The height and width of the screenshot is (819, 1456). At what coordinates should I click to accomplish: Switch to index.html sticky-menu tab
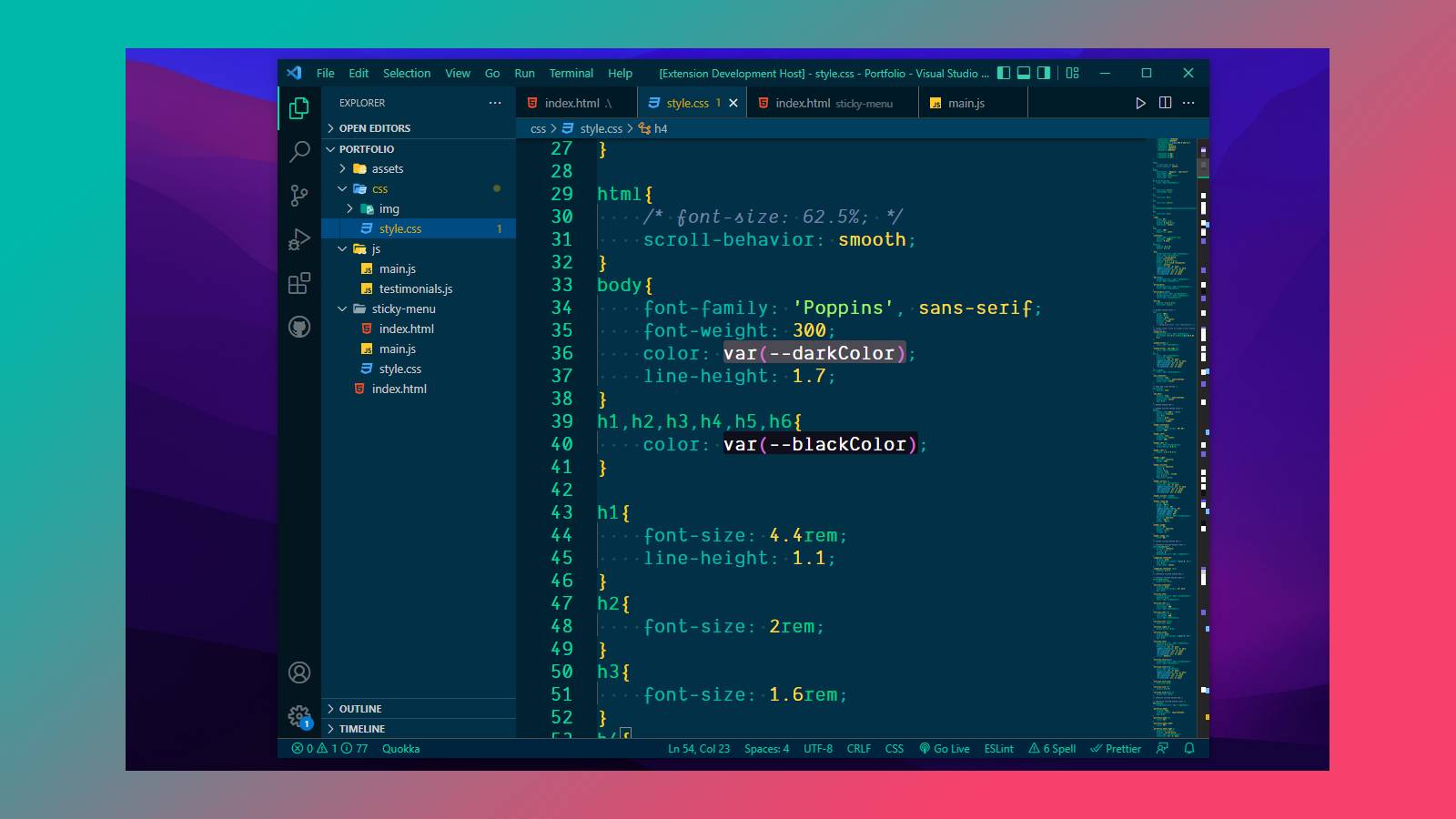(833, 103)
